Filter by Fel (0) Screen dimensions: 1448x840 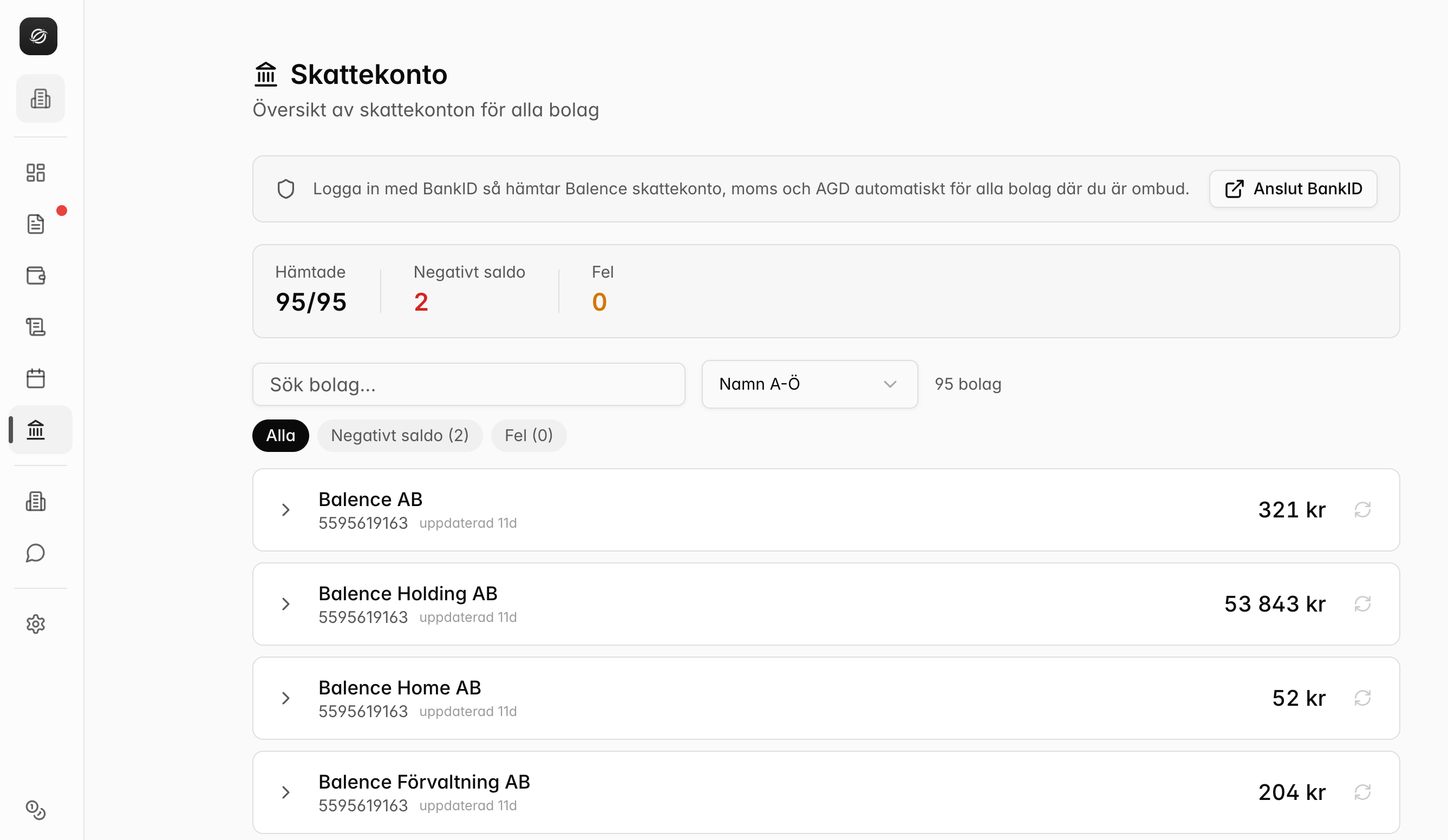click(529, 435)
